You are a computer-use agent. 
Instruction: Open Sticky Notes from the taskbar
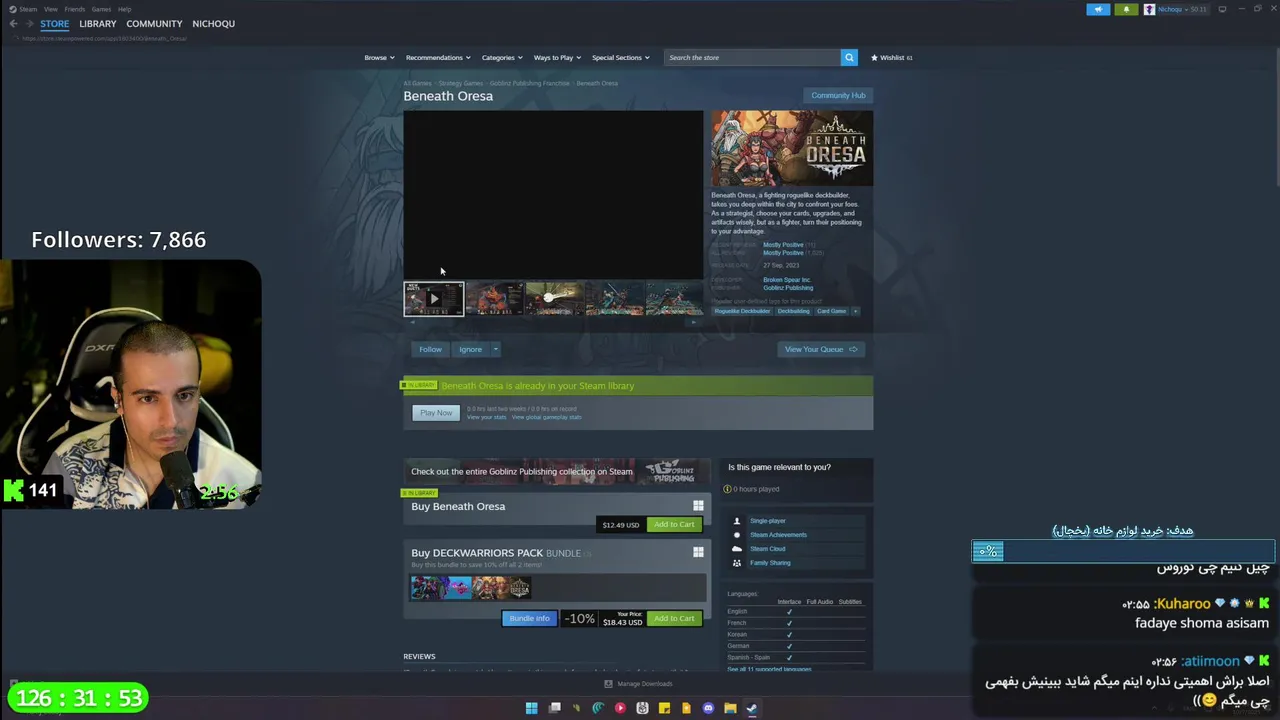[x=664, y=708]
